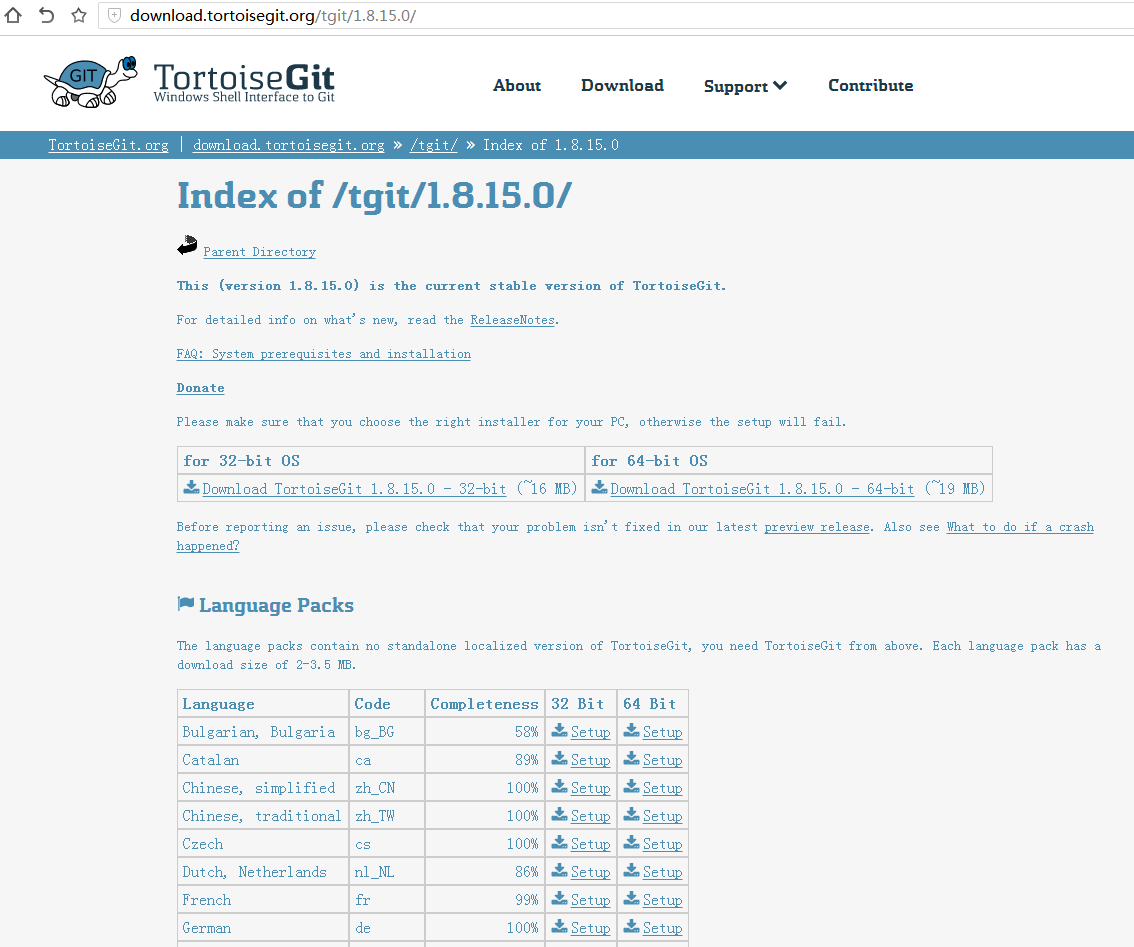Open FAQ: System prerequisites and installation
Viewport: 1134px width, 947px height.
(323, 354)
